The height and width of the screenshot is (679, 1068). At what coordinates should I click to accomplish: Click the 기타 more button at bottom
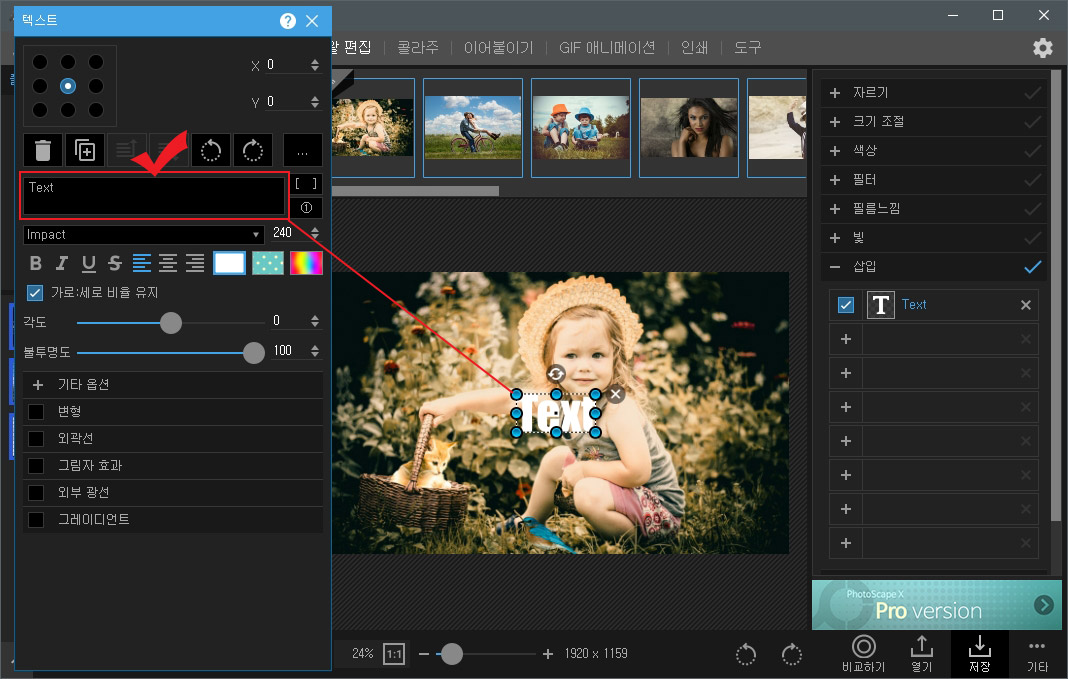click(x=1037, y=654)
